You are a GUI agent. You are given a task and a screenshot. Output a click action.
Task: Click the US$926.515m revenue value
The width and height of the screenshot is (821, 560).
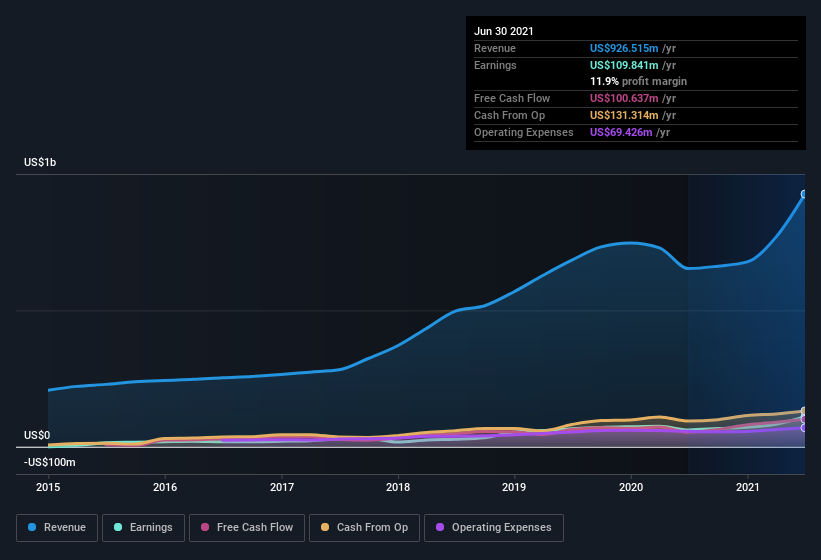[x=624, y=48]
